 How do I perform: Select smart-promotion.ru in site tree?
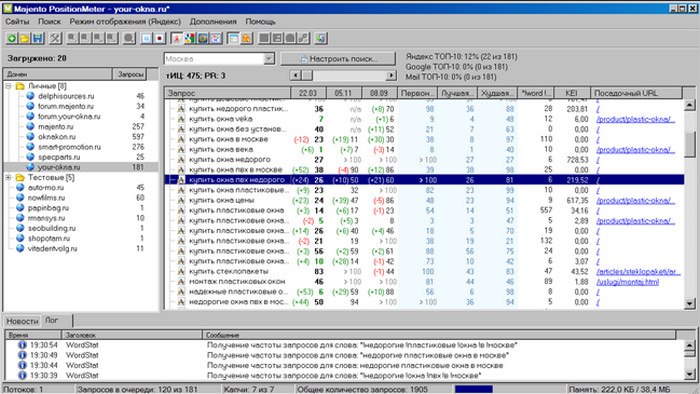point(69,147)
